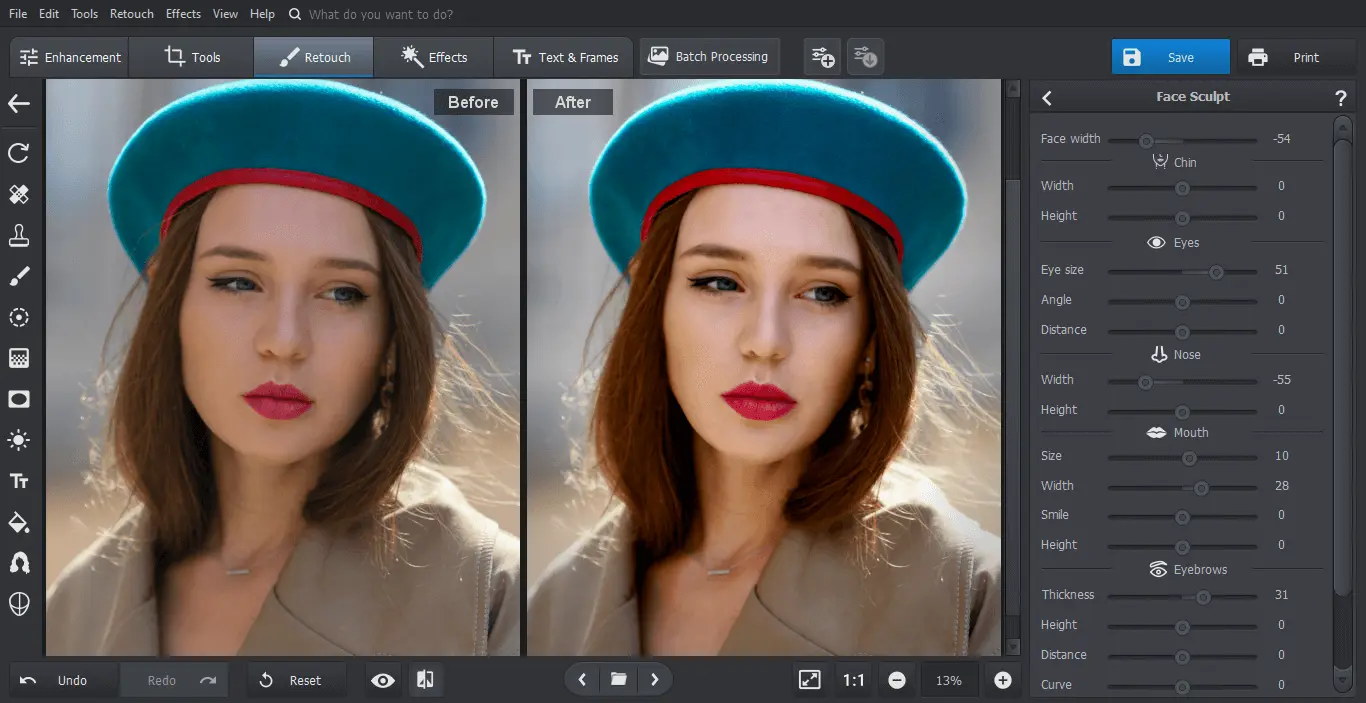The height and width of the screenshot is (703, 1366).
Task: Toggle the before/after split view
Action: [425, 680]
